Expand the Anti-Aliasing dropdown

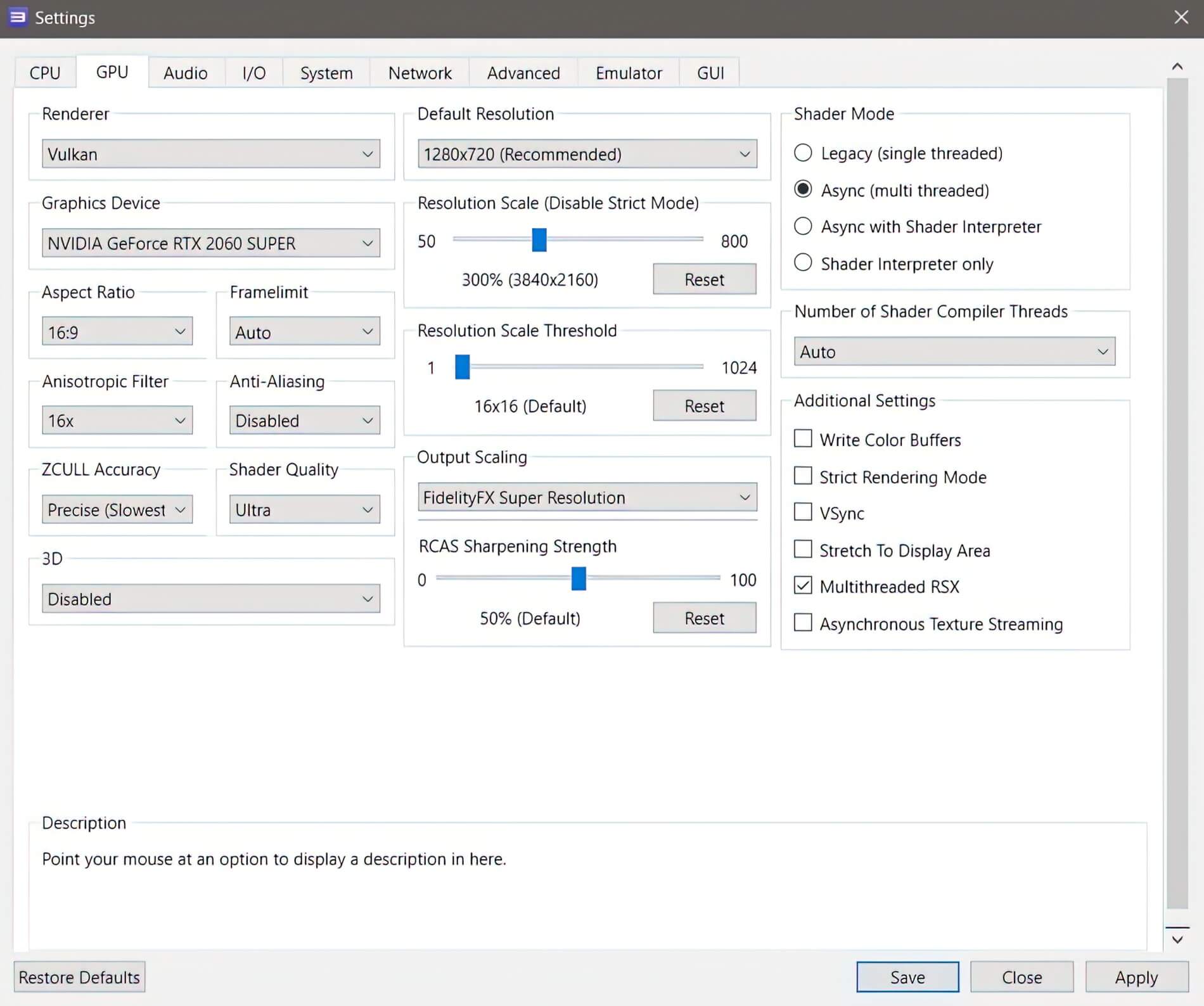pos(304,421)
